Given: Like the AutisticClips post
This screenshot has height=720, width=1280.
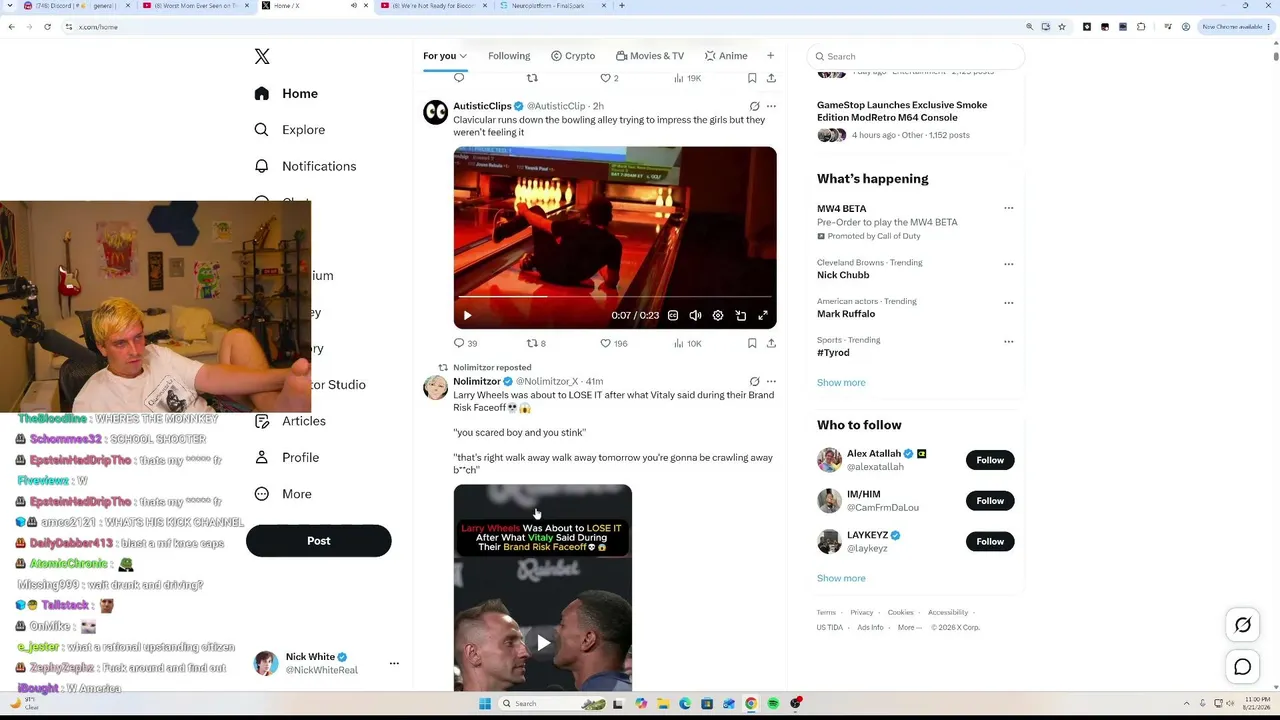Looking at the screenshot, I should tap(613, 343).
